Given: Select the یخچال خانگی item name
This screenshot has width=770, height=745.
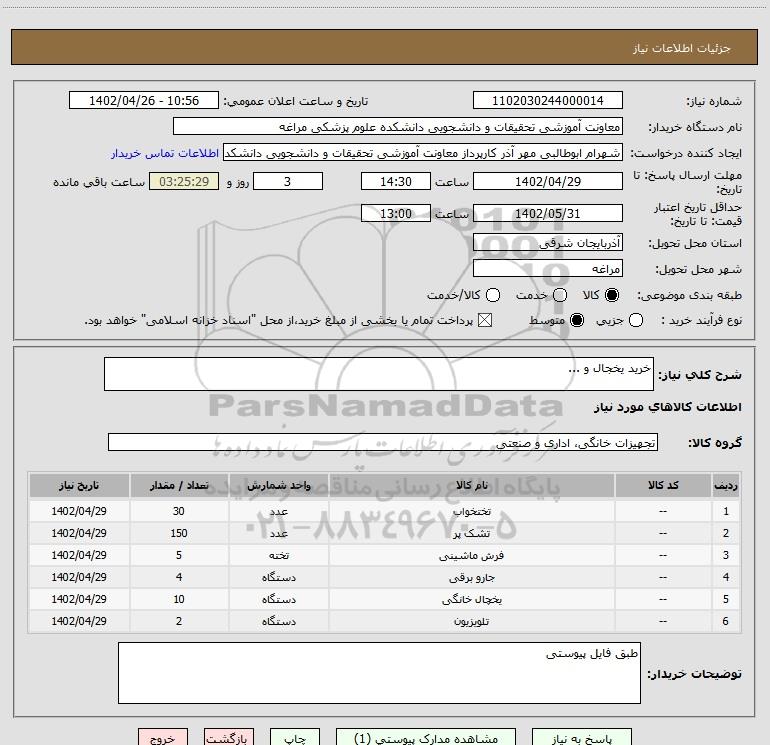Looking at the screenshot, I should pos(471,600).
